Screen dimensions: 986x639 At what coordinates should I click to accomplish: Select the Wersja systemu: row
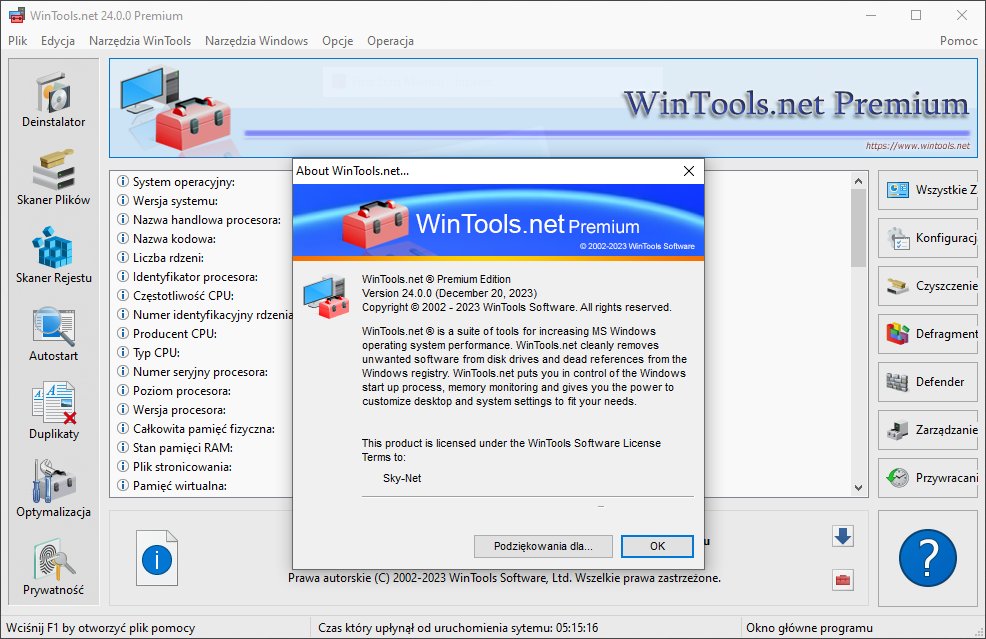click(x=168, y=201)
